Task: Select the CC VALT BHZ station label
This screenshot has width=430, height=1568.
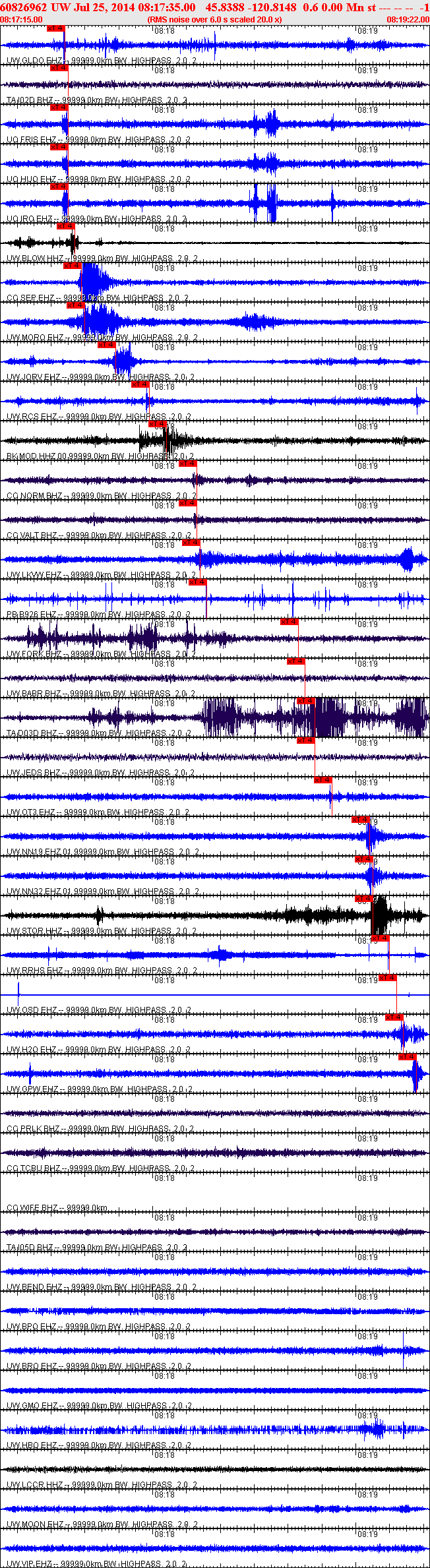Action: pos(32,535)
